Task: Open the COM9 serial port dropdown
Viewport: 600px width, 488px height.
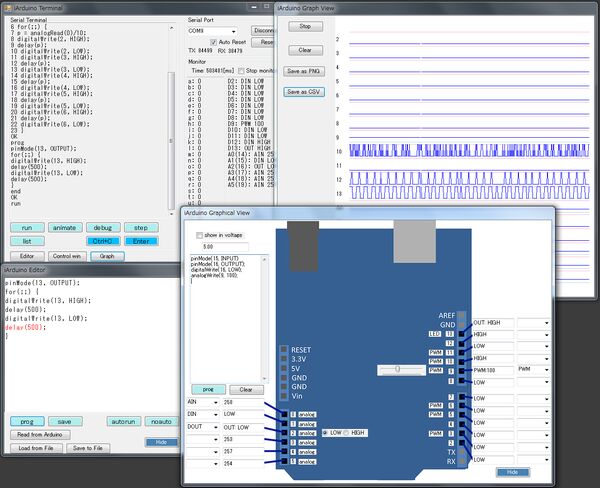Action: point(232,31)
